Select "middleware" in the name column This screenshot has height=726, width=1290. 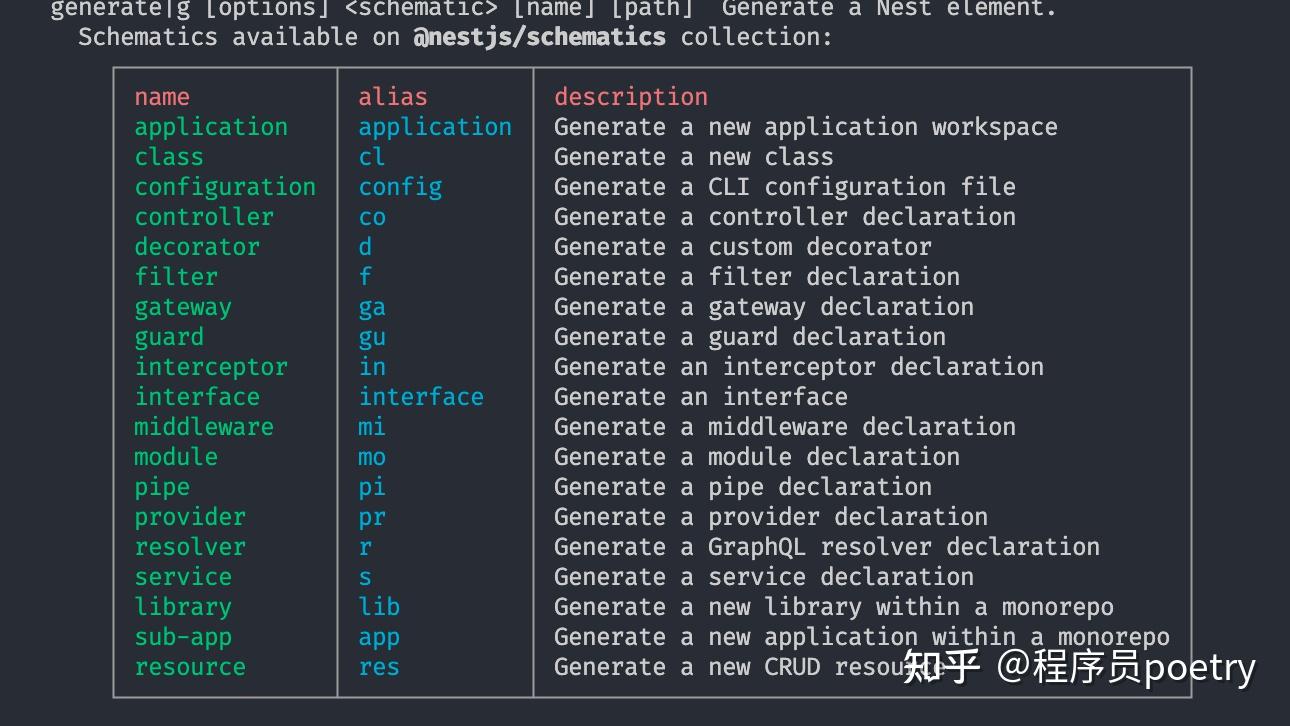tap(204, 427)
